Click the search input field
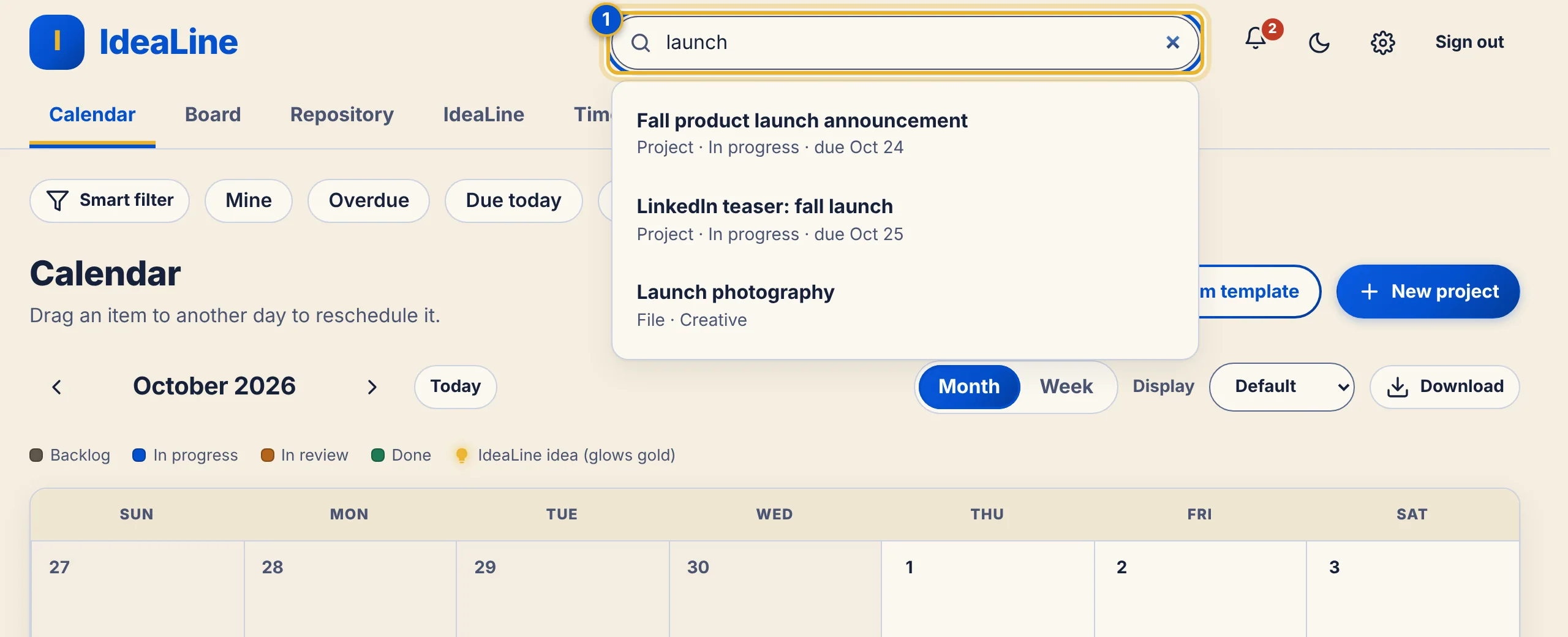 [x=905, y=42]
